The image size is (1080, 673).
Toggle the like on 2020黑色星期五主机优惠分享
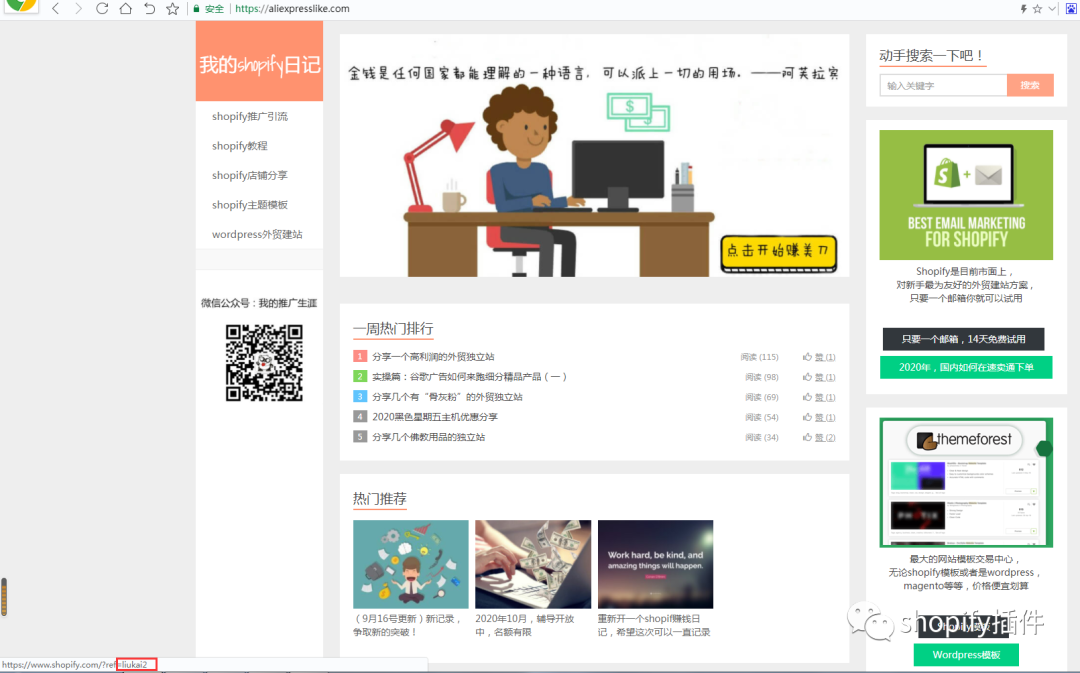click(808, 417)
